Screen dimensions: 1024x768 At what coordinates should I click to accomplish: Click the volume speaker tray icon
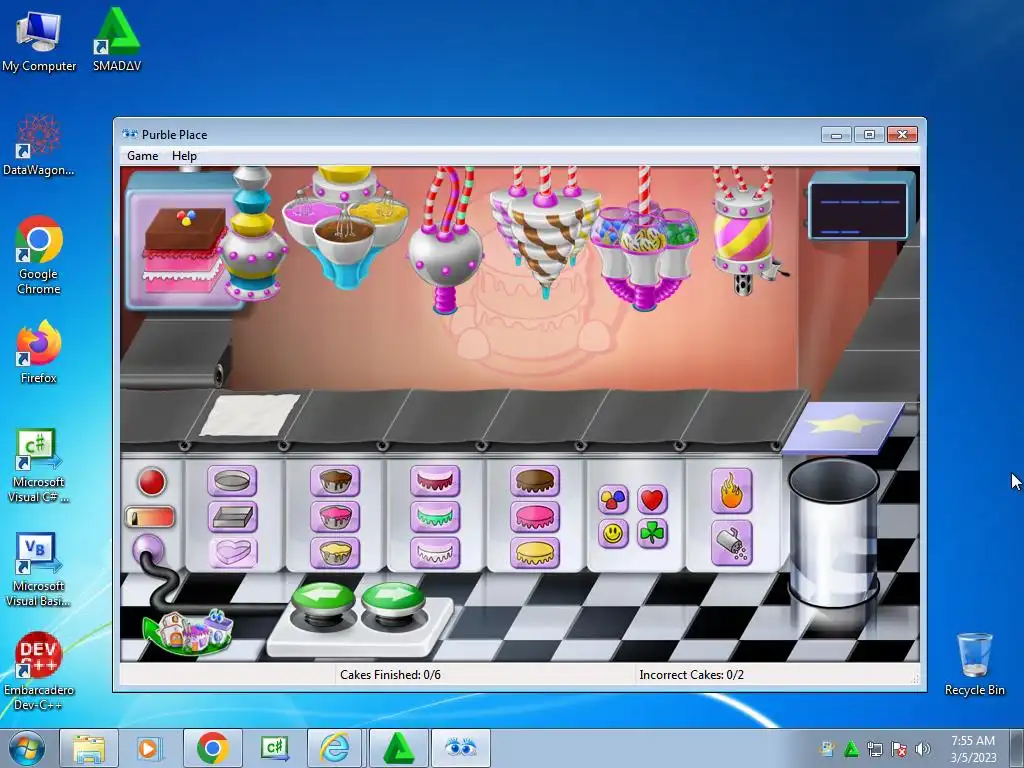pos(922,749)
